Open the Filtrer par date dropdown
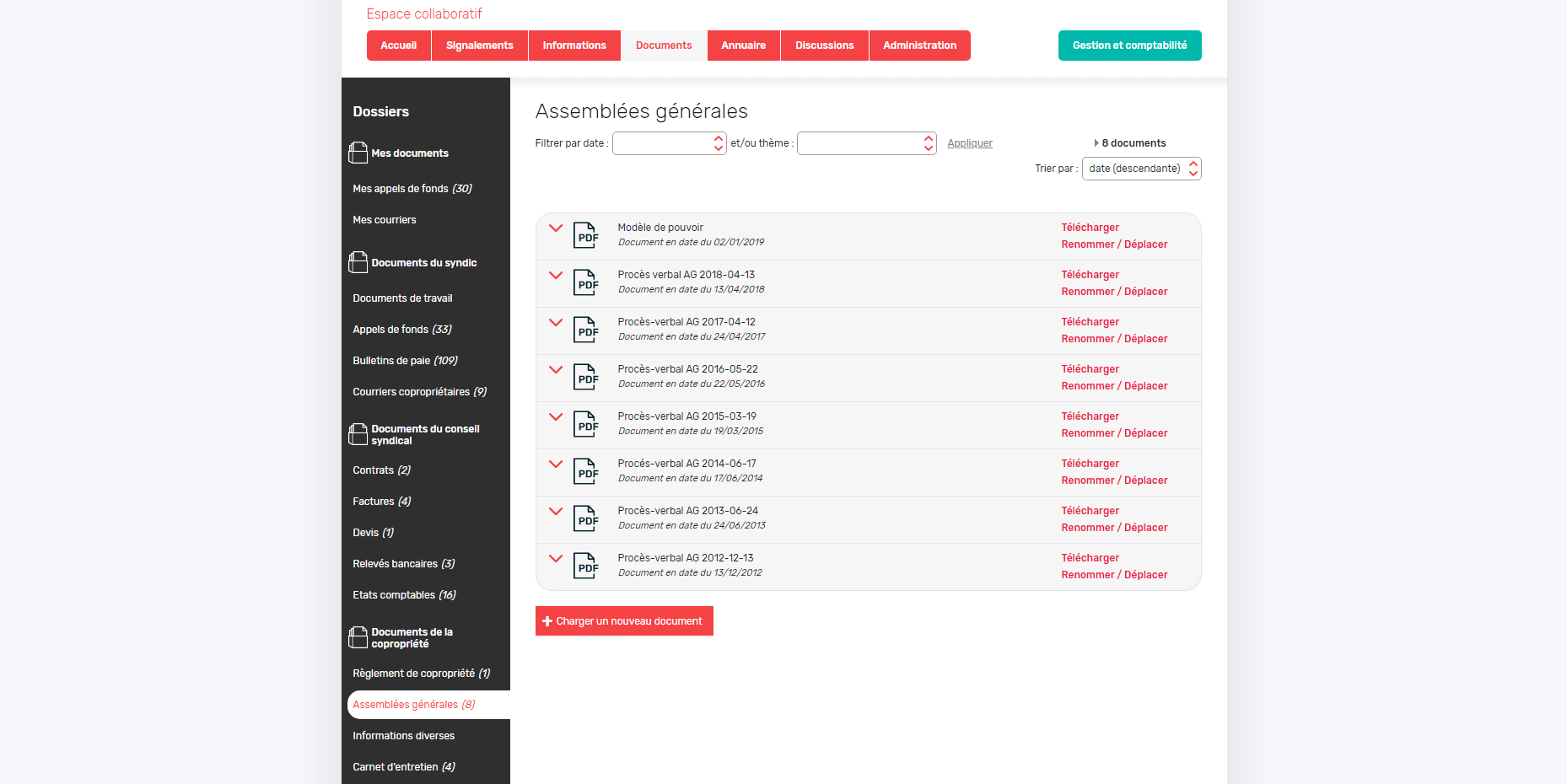 (x=670, y=143)
